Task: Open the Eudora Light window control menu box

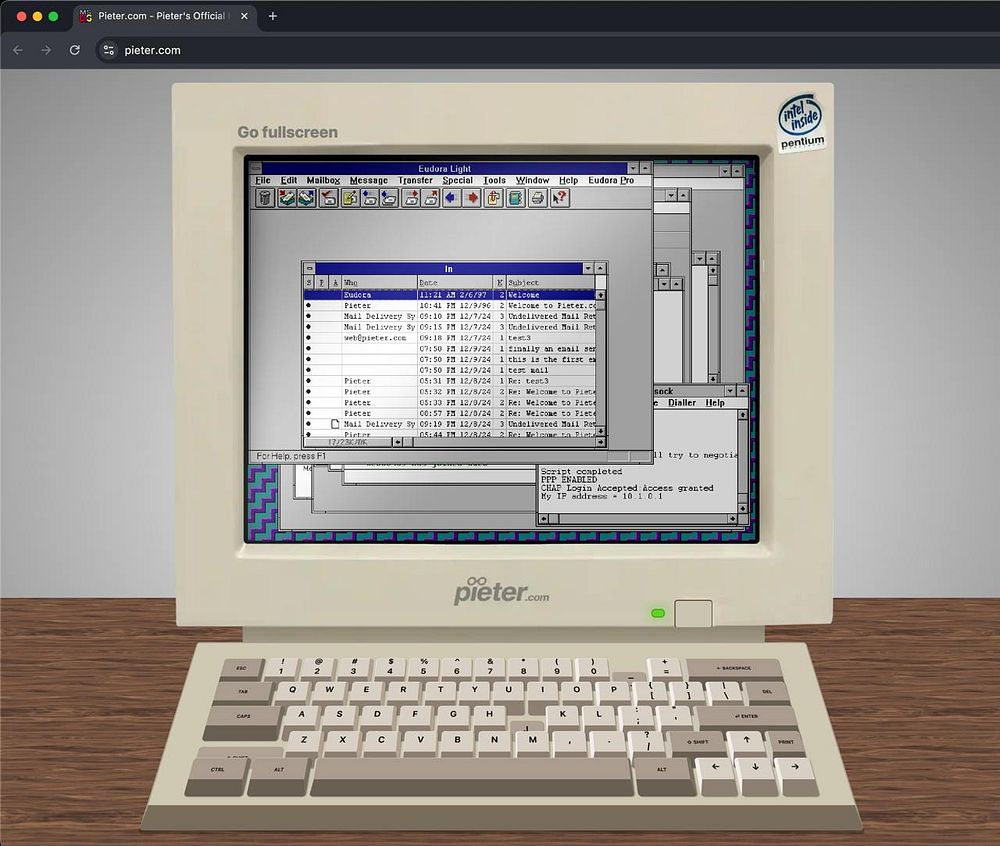Action: point(256,168)
